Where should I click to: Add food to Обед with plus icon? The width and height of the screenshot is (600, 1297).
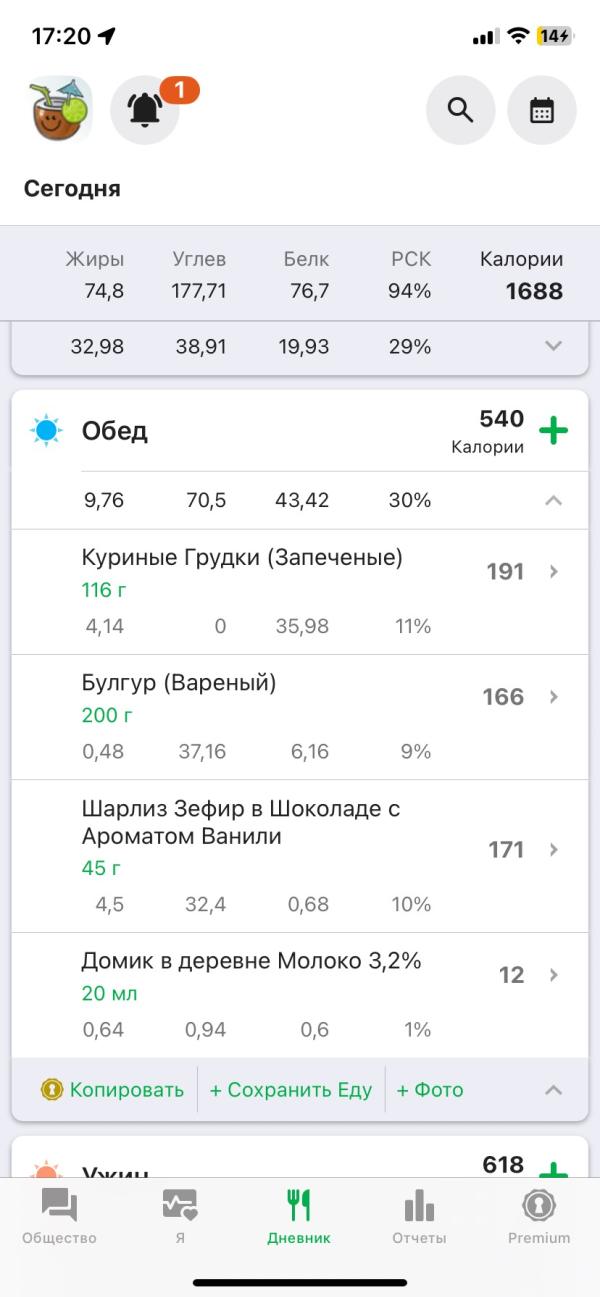[x=553, y=431]
